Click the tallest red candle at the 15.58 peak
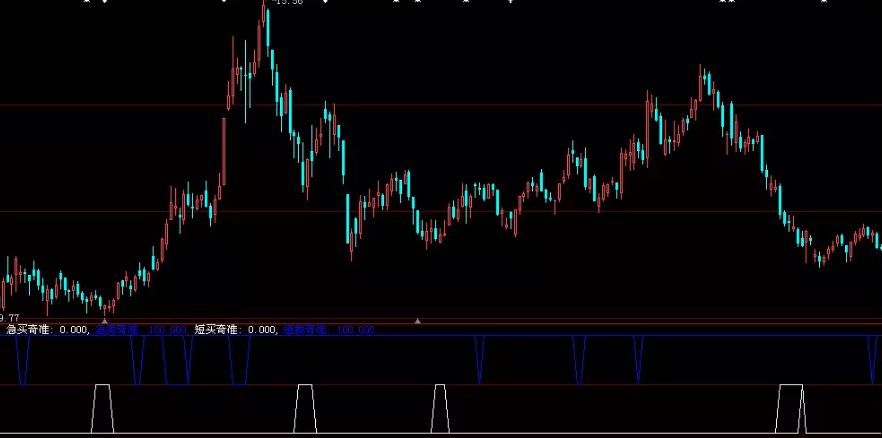Viewport: 882px width, 438px height. click(x=263, y=12)
